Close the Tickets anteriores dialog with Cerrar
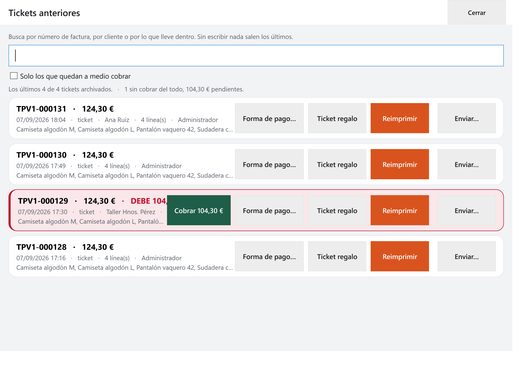Viewport: 520px width, 371px height. (x=476, y=13)
